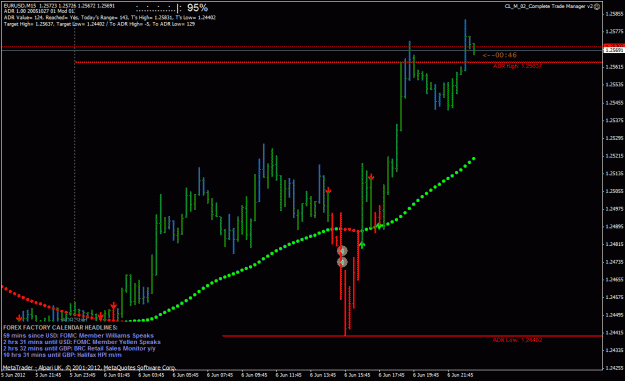This screenshot has height=381, width=625.
Task: Click the large green buy arrow below the moving average
Action: point(362,244)
